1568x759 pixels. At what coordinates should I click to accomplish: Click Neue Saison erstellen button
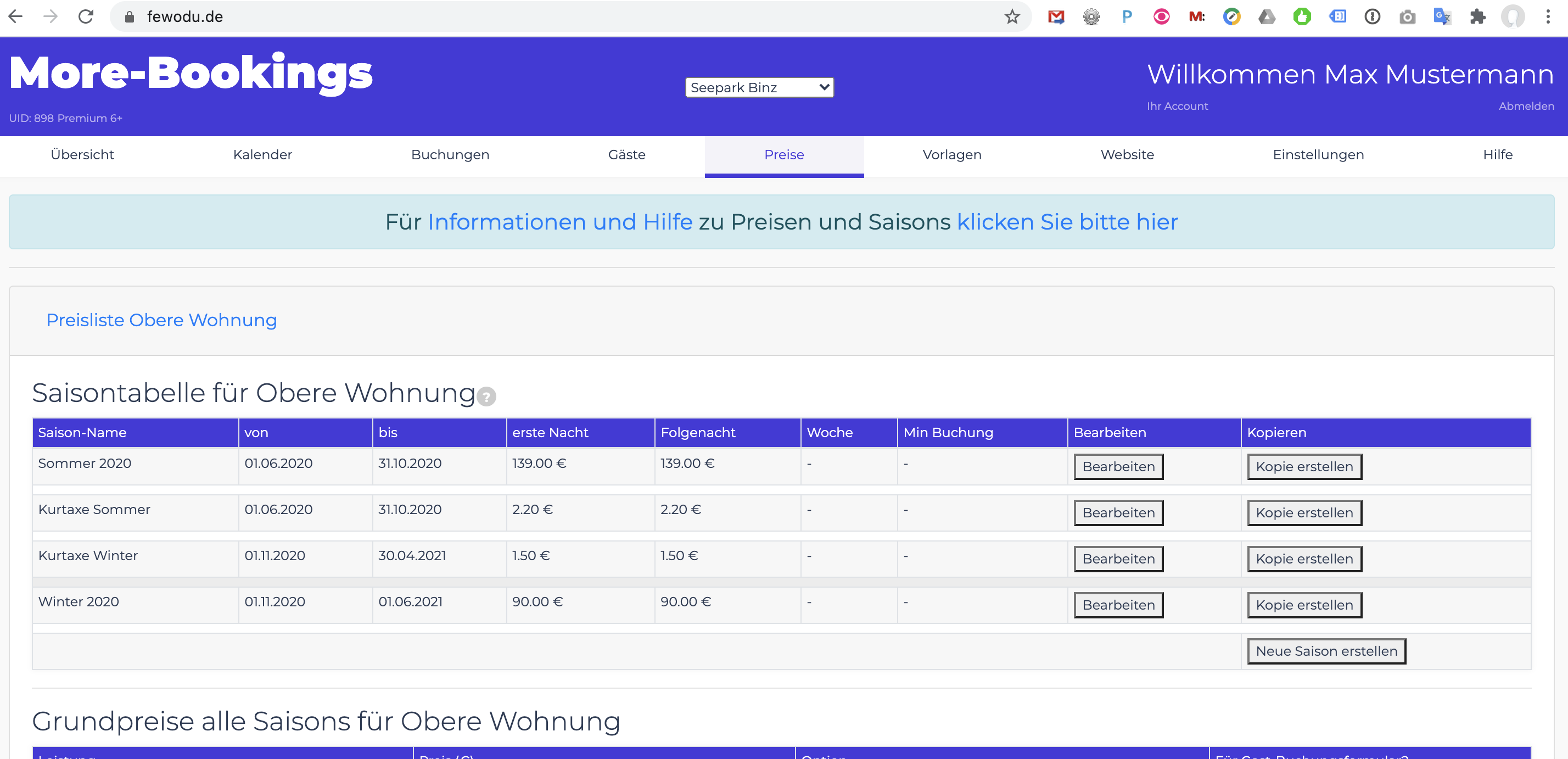[1326, 651]
